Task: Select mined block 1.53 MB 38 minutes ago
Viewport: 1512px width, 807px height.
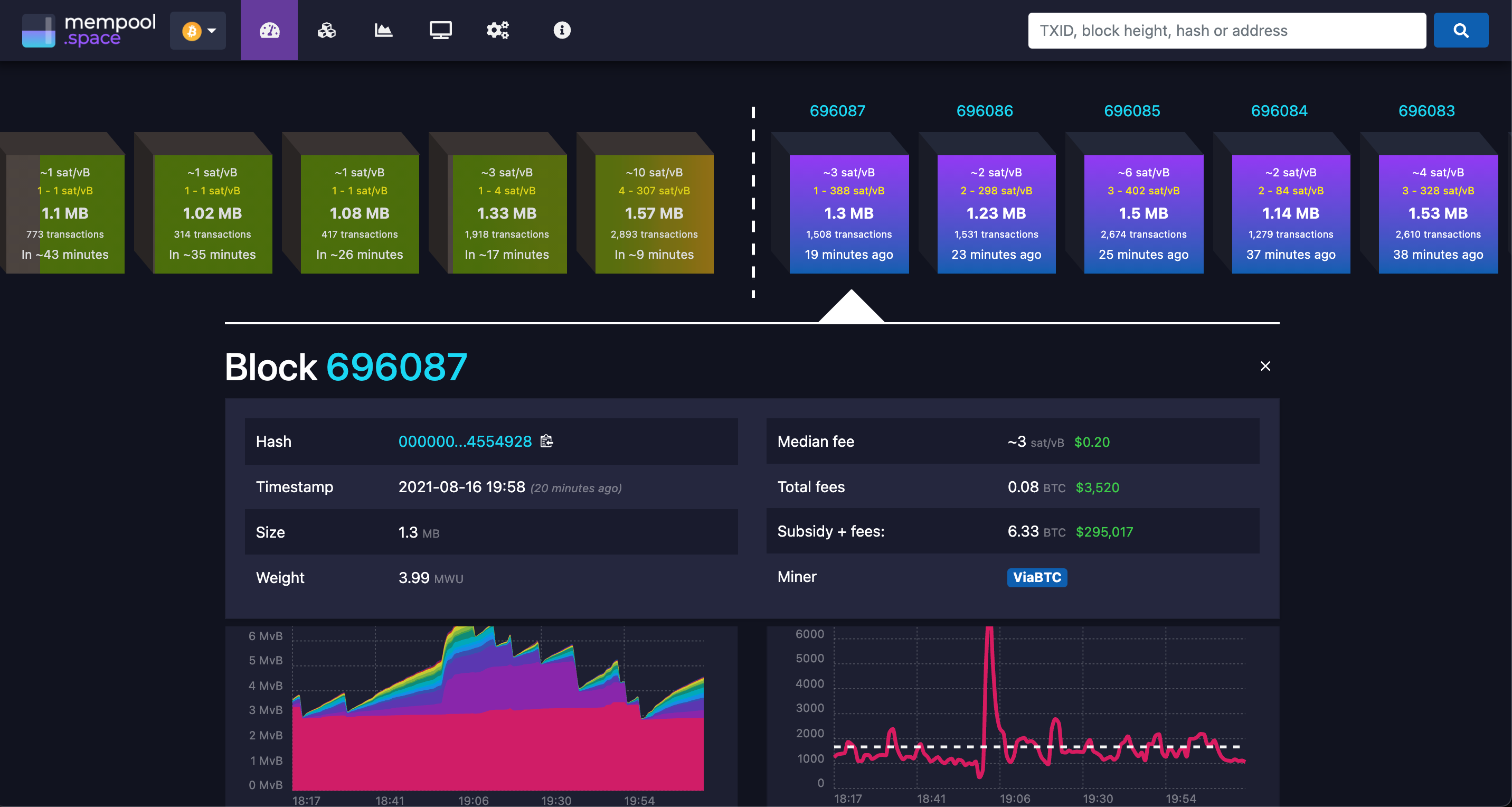Action: [1439, 214]
